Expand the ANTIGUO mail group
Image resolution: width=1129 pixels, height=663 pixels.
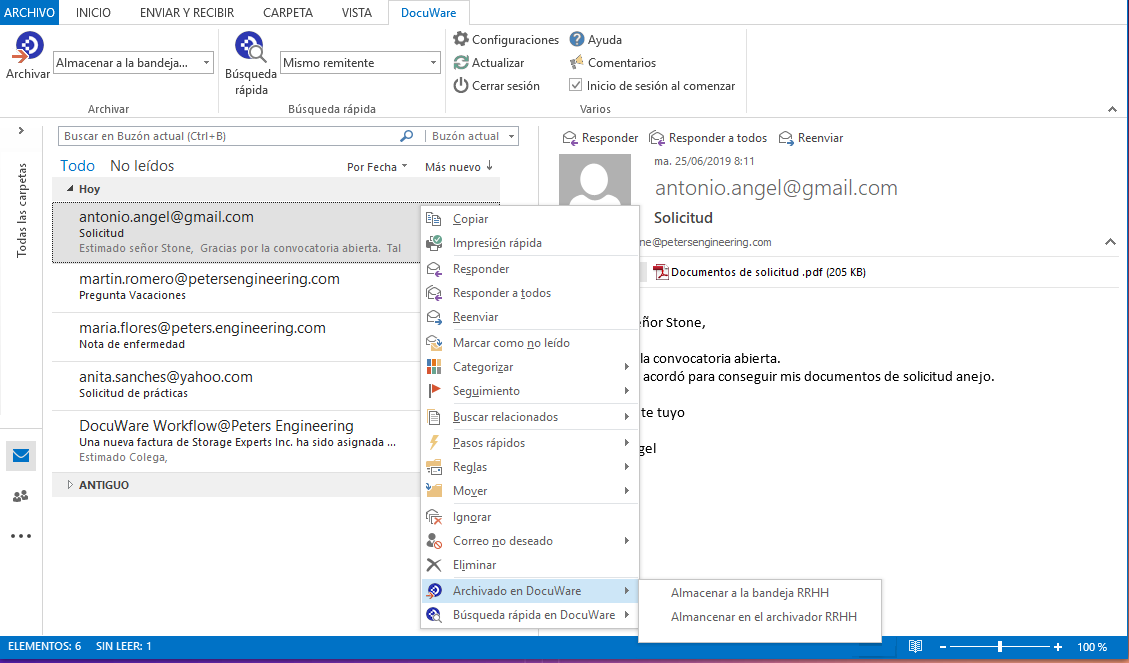click(x=70, y=485)
